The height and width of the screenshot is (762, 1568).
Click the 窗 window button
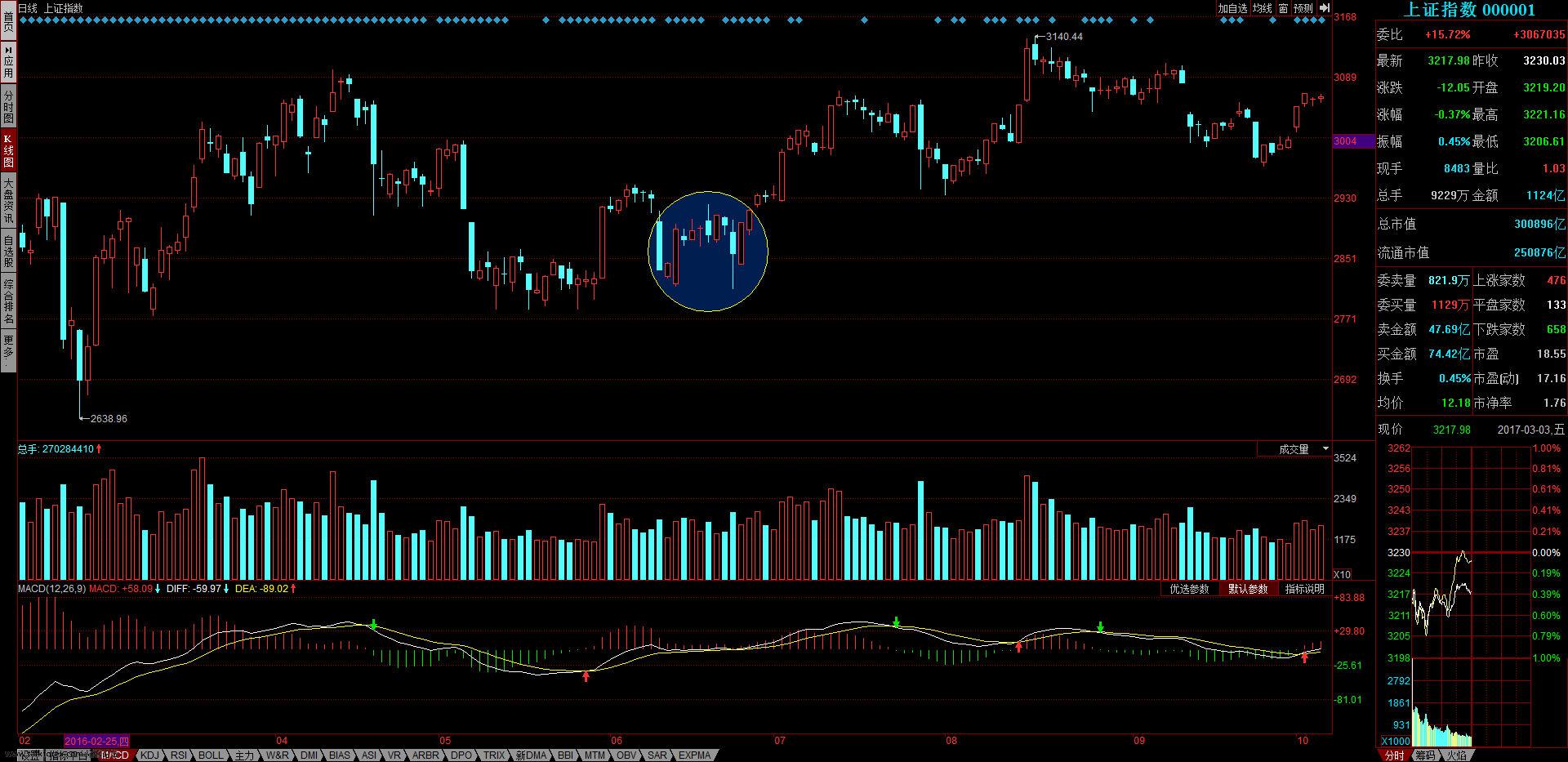pyautogui.click(x=1283, y=8)
